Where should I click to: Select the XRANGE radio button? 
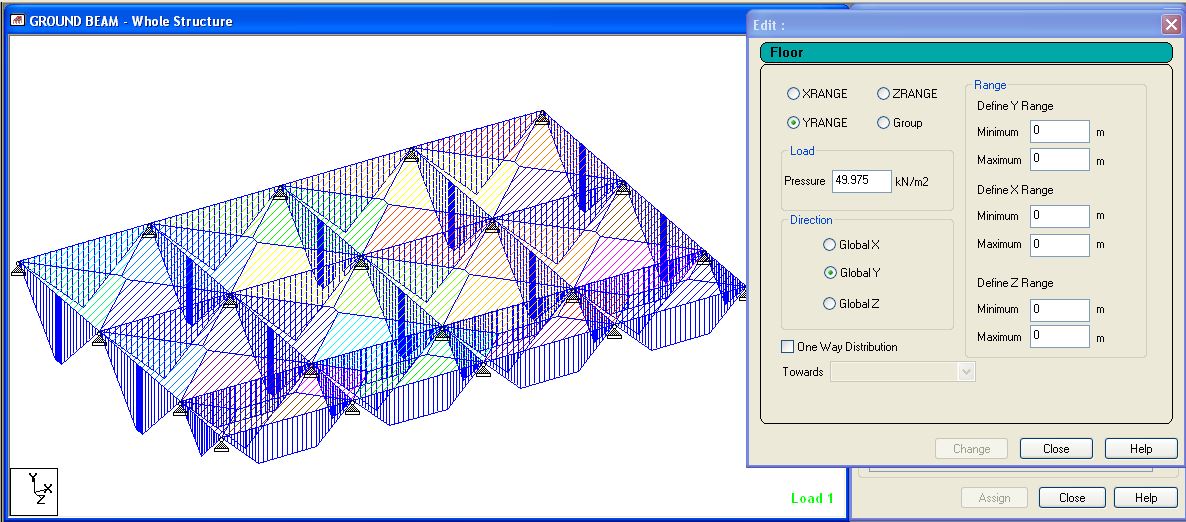tap(793, 94)
